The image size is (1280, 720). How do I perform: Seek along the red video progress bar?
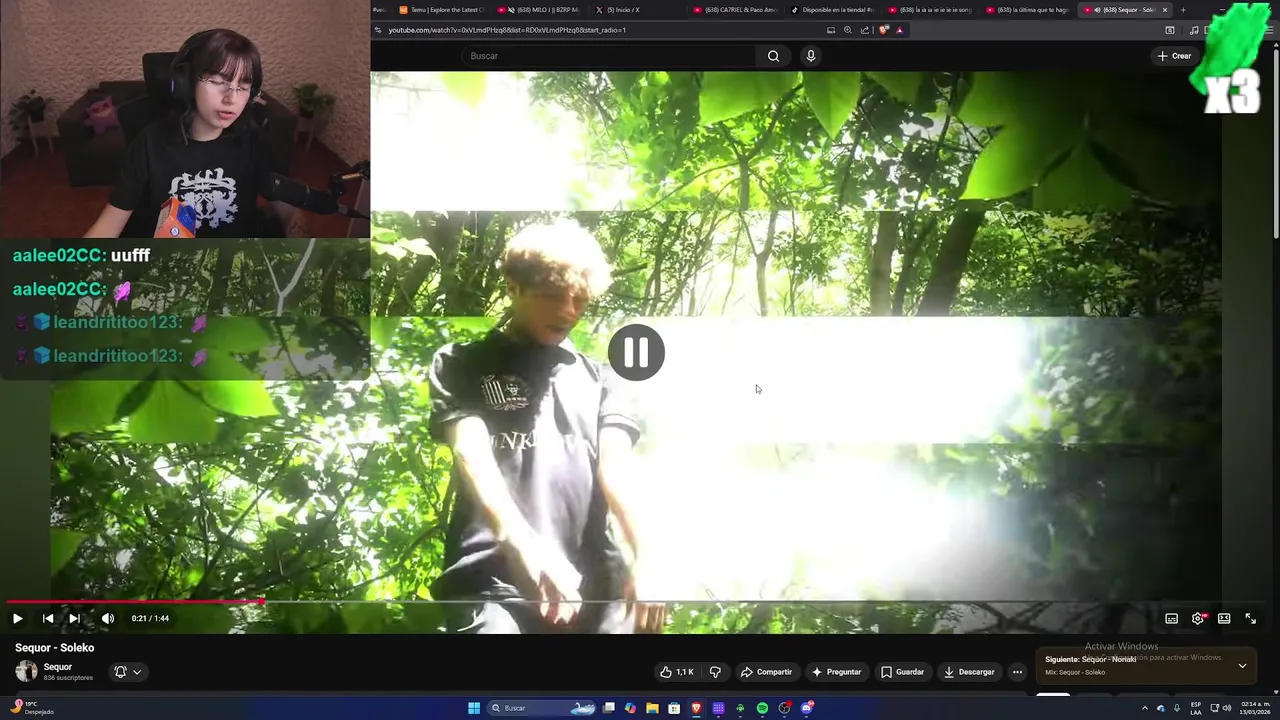[x=135, y=602]
